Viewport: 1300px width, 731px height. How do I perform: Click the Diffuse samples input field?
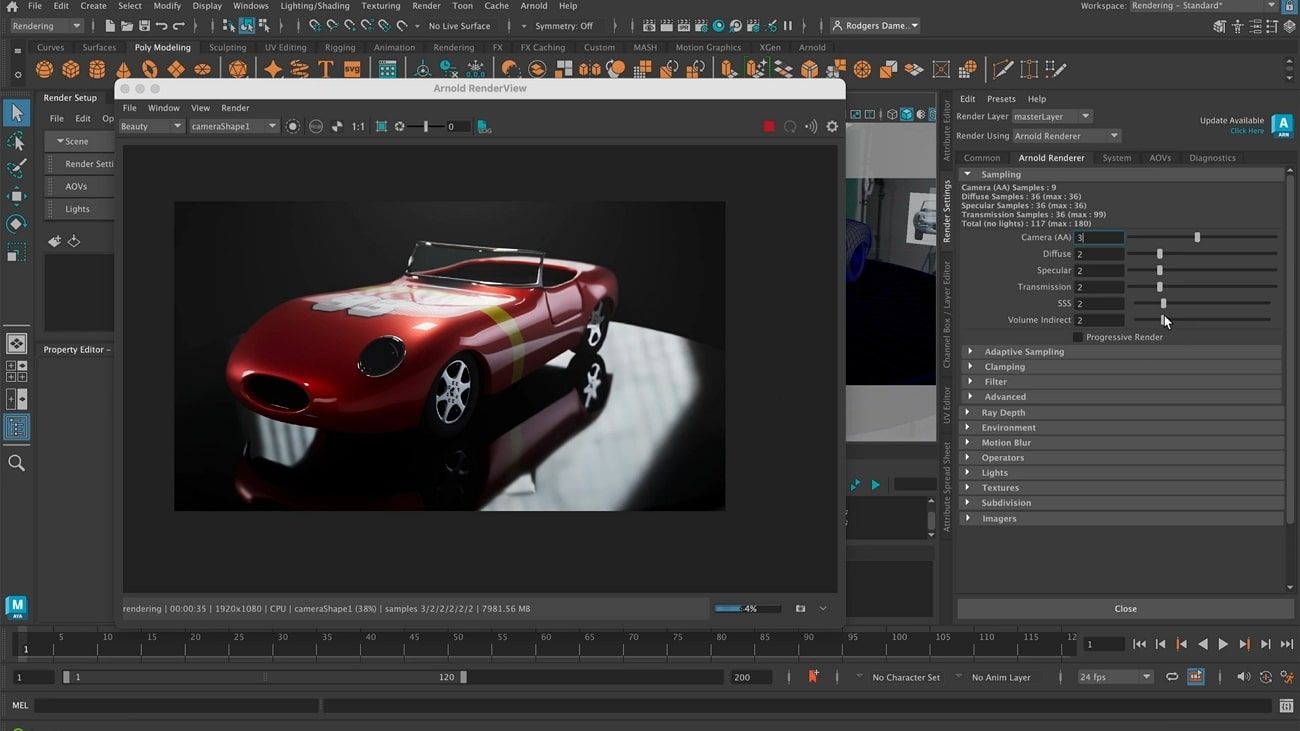(x=1098, y=254)
